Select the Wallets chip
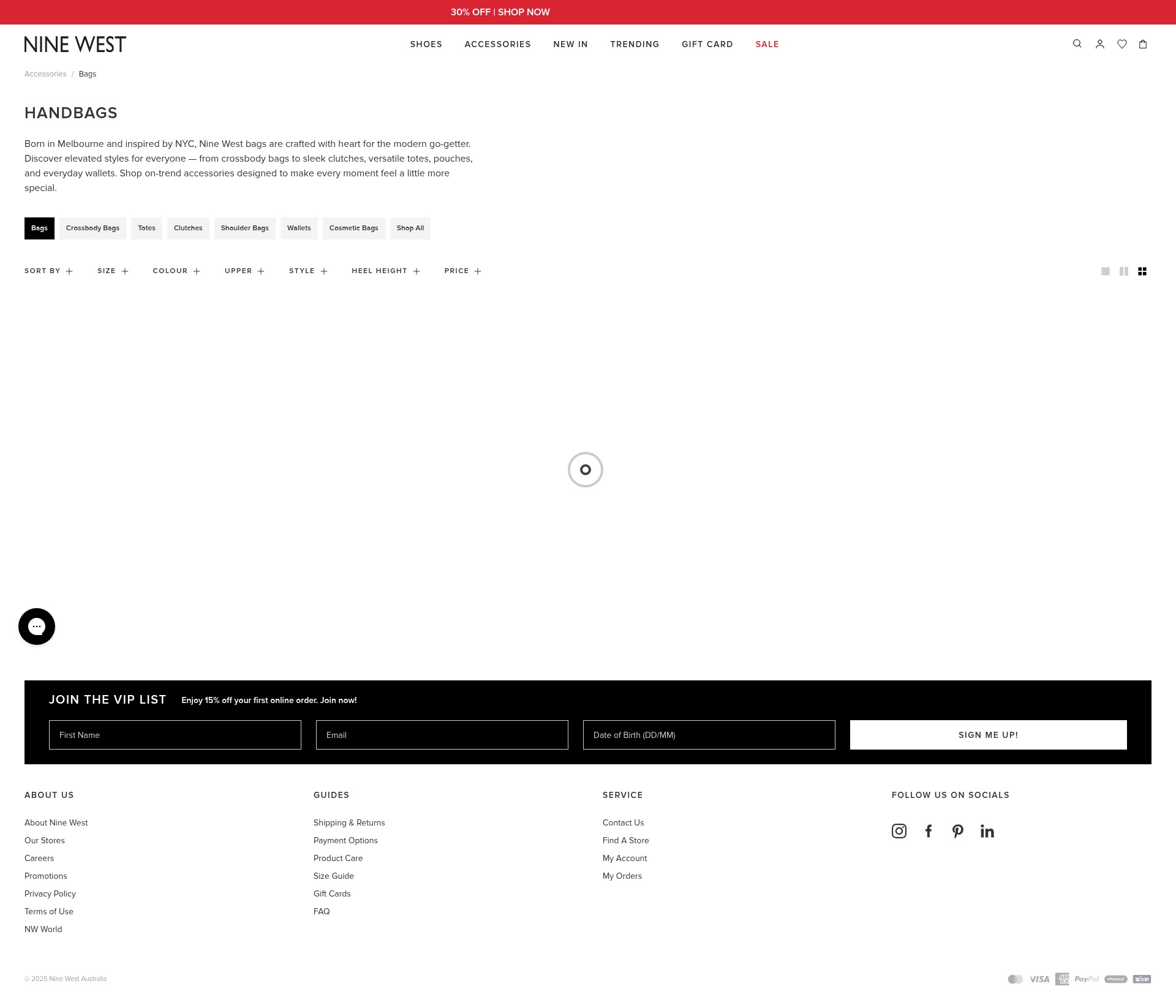This screenshot has height=1008, width=1176. coord(299,228)
